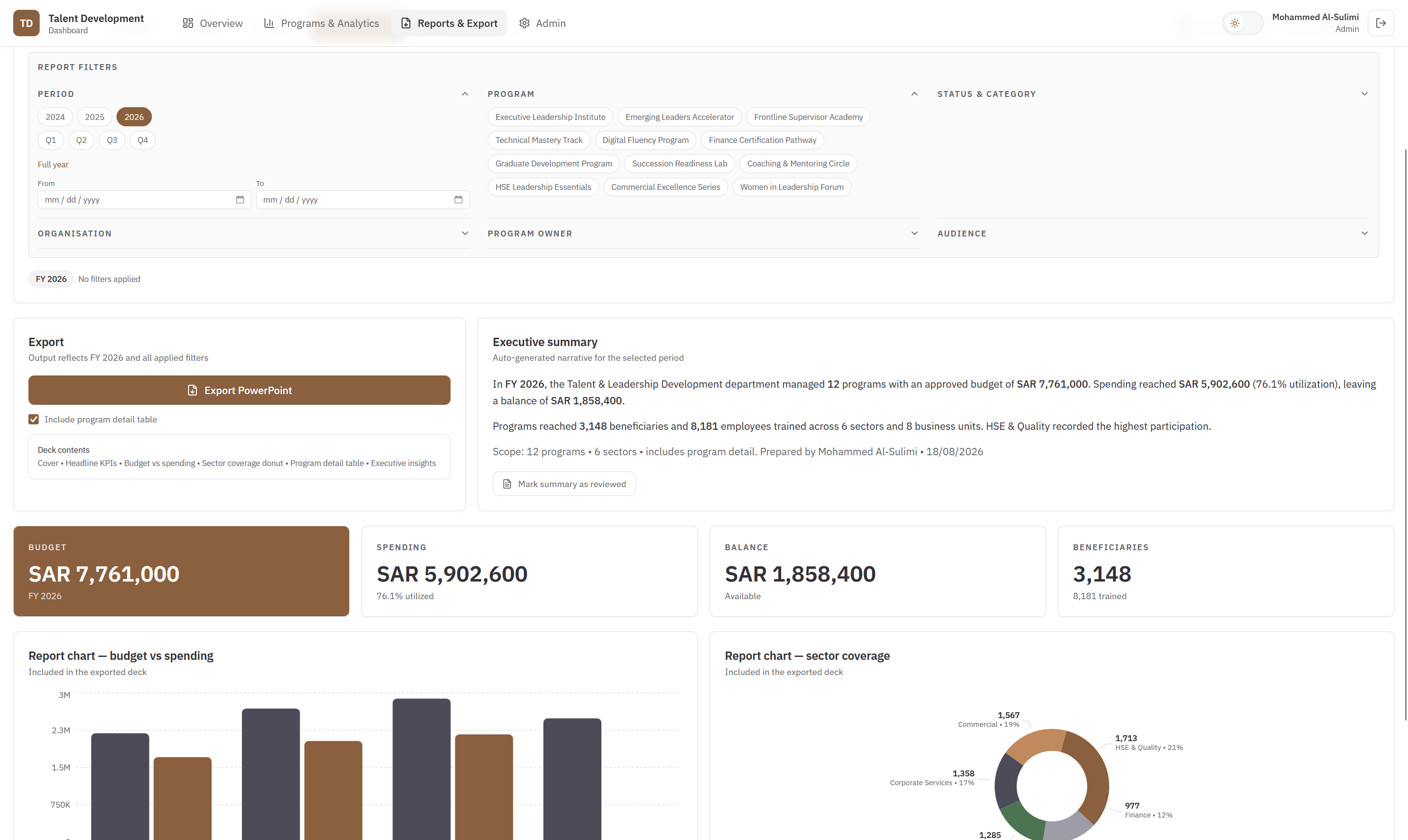
Task: Deselect the 2026 period chip
Action: pyautogui.click(x=134, y=117)
